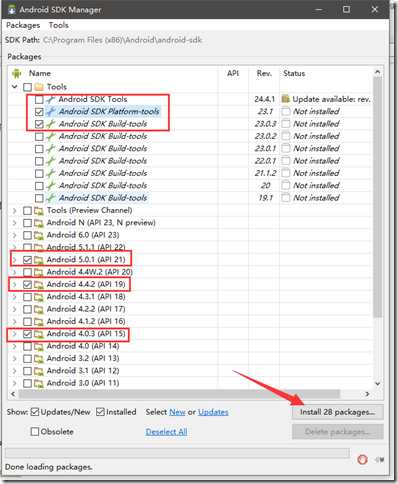This screenshot has height=484, width=398.
Task: Click folder icon for Android 5.0.1 (API 21)
Action: tap(39, 260)
